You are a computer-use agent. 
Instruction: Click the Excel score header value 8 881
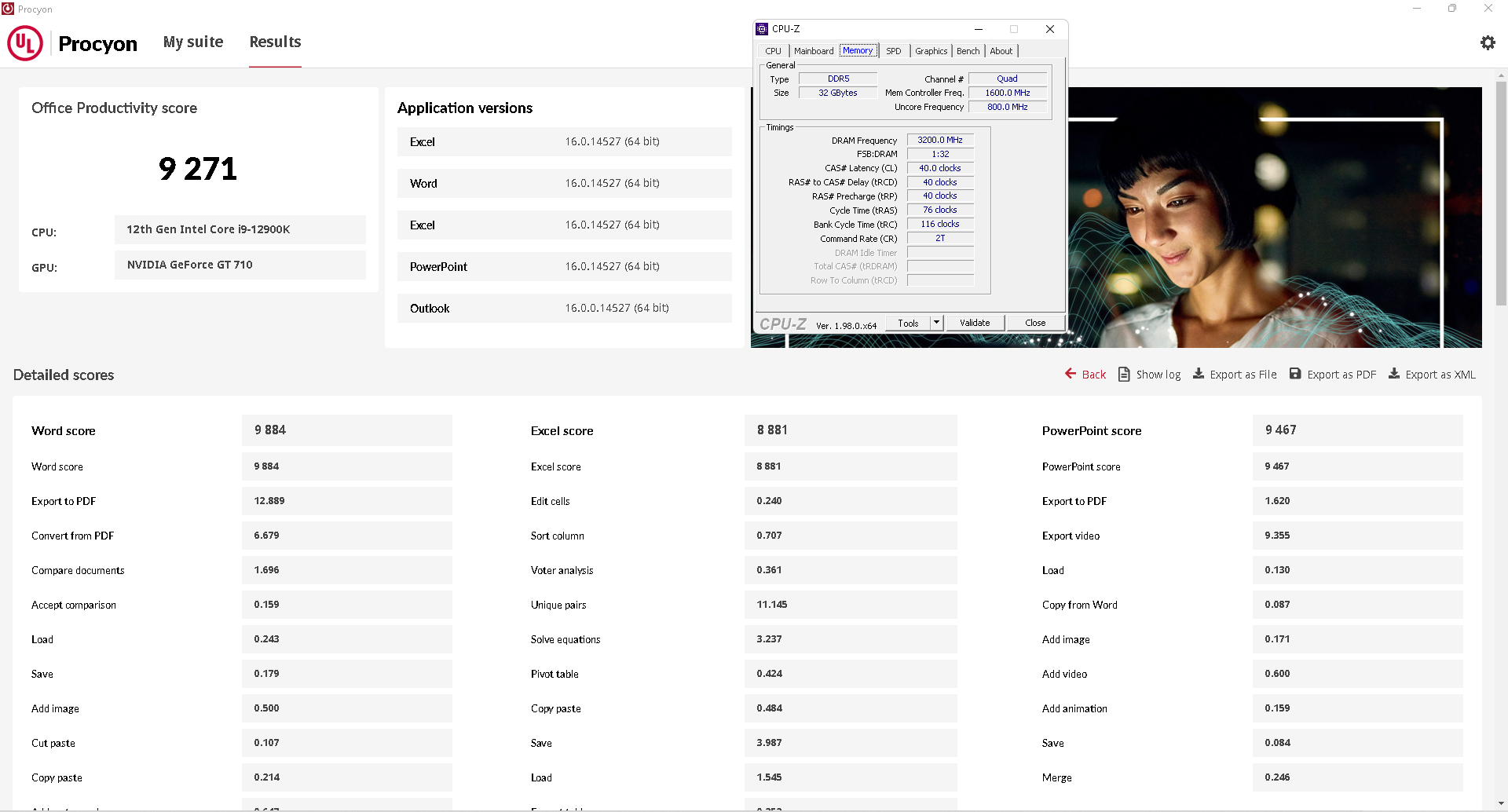pyautogui.click(x=851, y=430)
